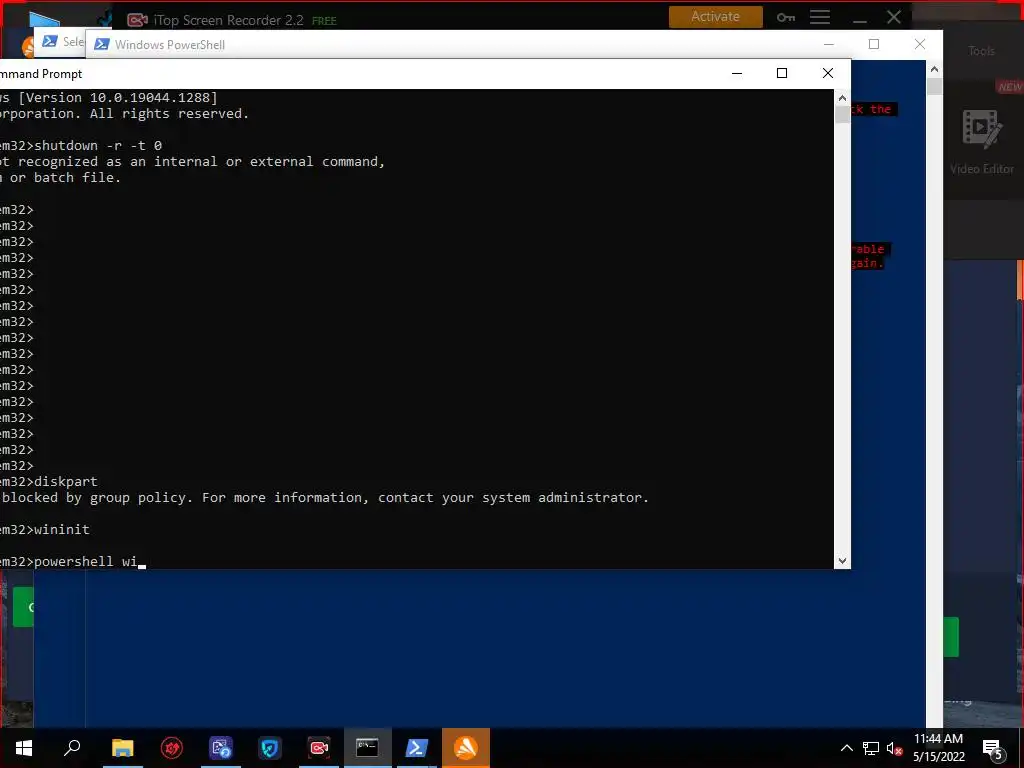Screen dimensions: 1024x768
Task: Switch to PowerShell taskbar icon
Action: [x=417, y=748]
